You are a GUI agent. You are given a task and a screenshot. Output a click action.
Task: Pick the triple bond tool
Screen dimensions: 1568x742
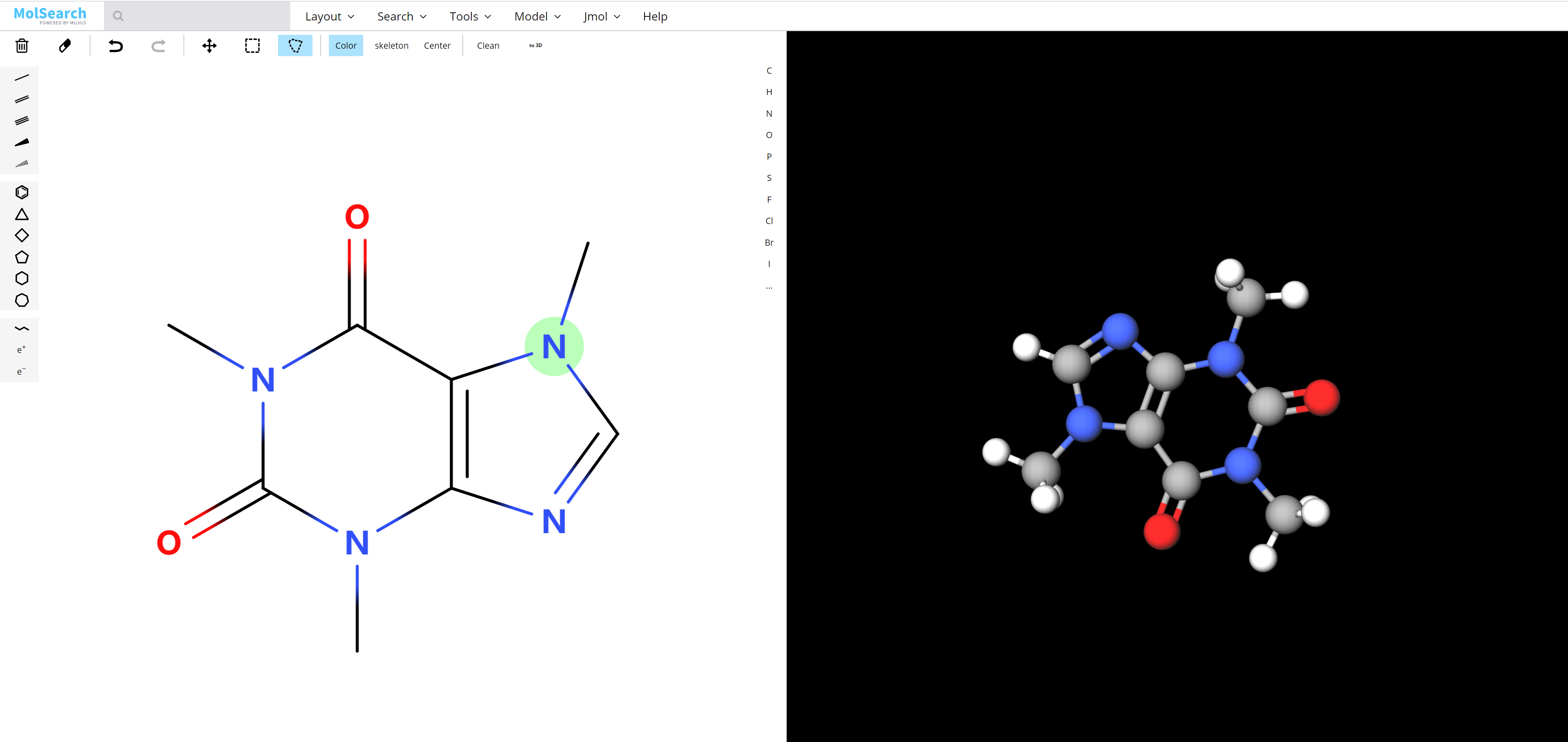[22, 120]
